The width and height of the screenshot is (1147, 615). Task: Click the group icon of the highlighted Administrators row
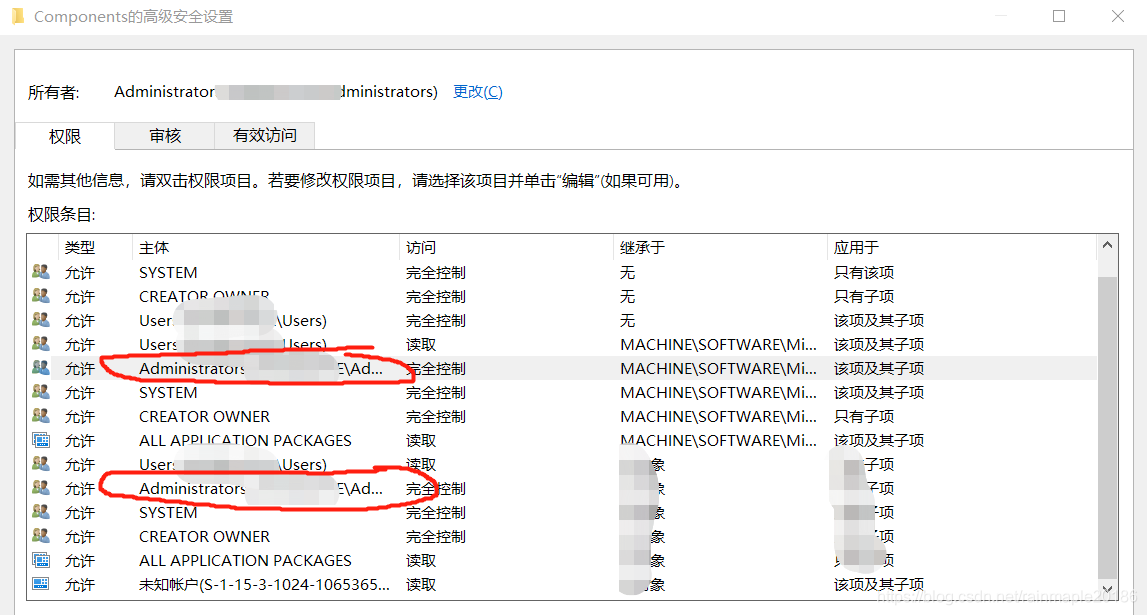click(41, 368)
